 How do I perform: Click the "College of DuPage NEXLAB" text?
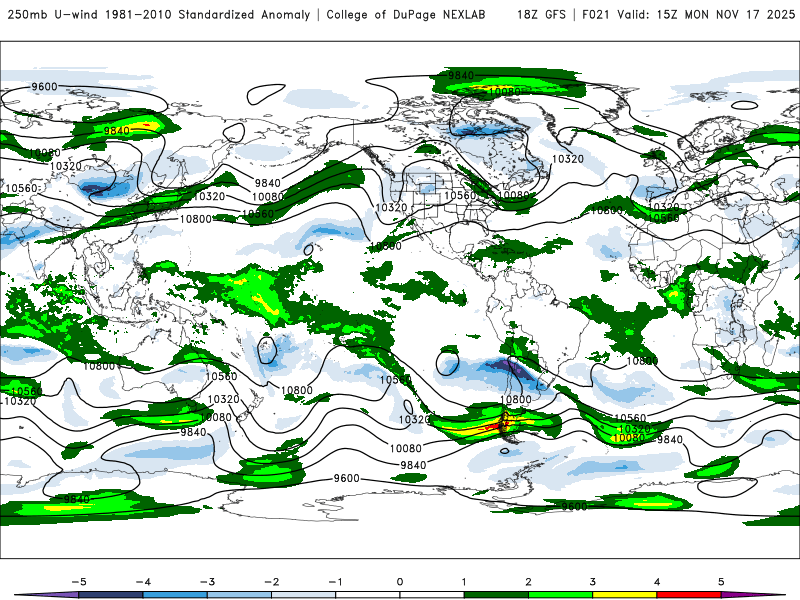tap(406, 15)
